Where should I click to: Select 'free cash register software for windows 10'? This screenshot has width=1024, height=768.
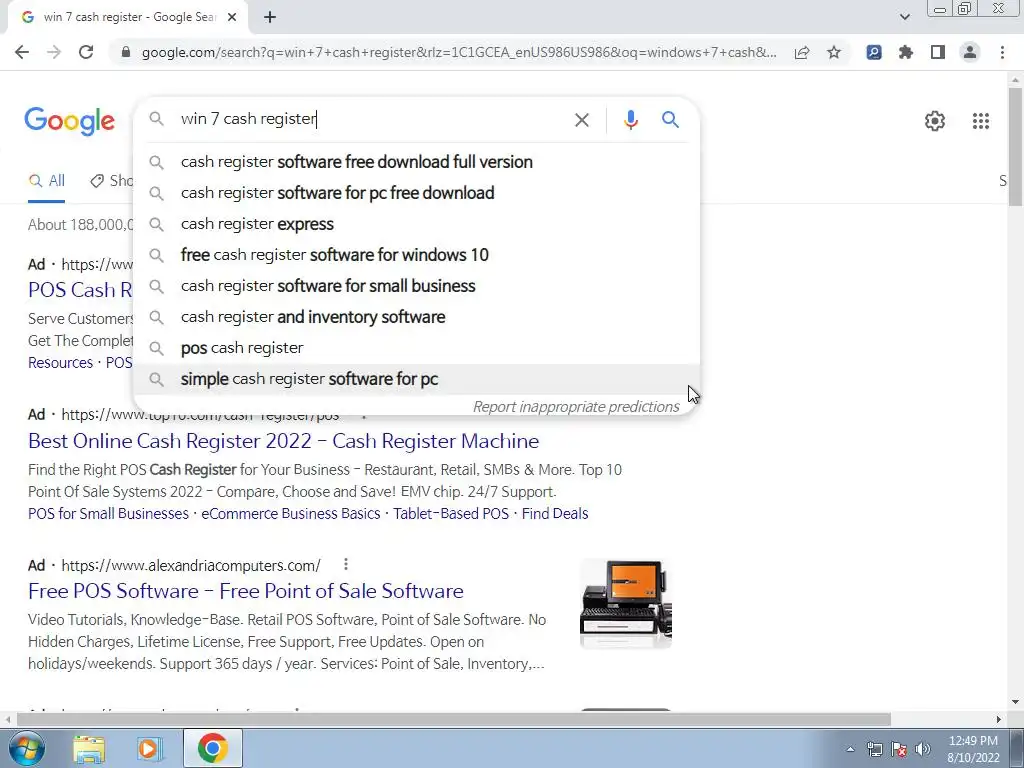tap(416, 255)
